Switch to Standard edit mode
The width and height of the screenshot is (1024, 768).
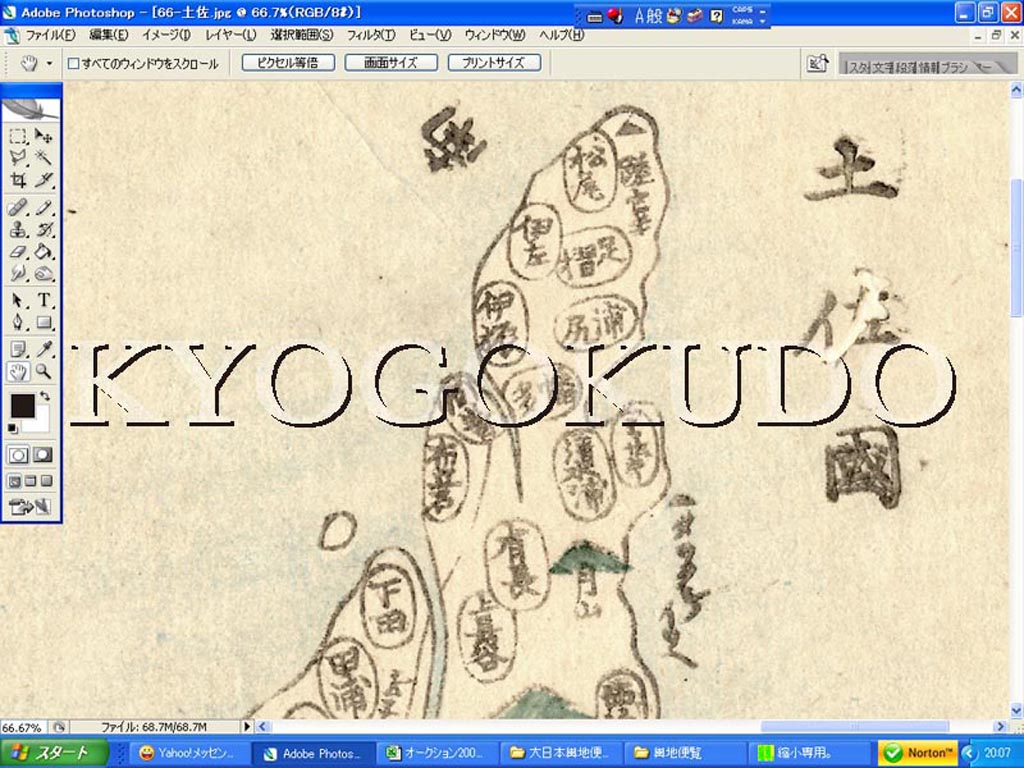point(18,455)
